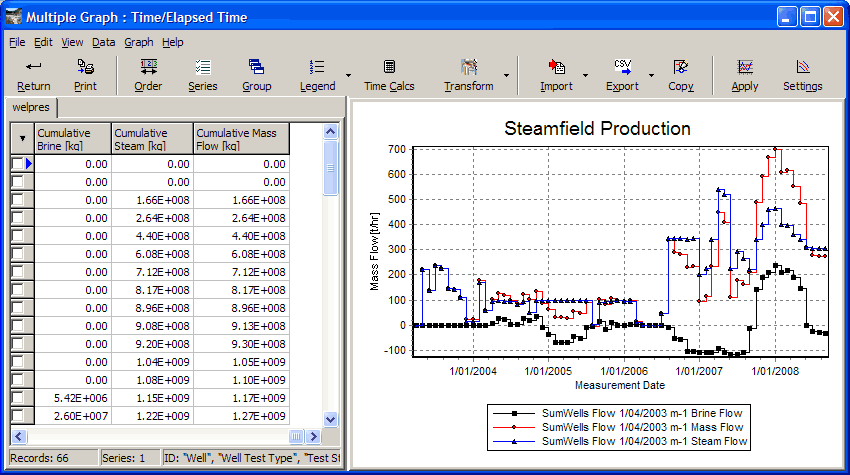Click the horizontal scroll left arrow

tap(18, 436)
